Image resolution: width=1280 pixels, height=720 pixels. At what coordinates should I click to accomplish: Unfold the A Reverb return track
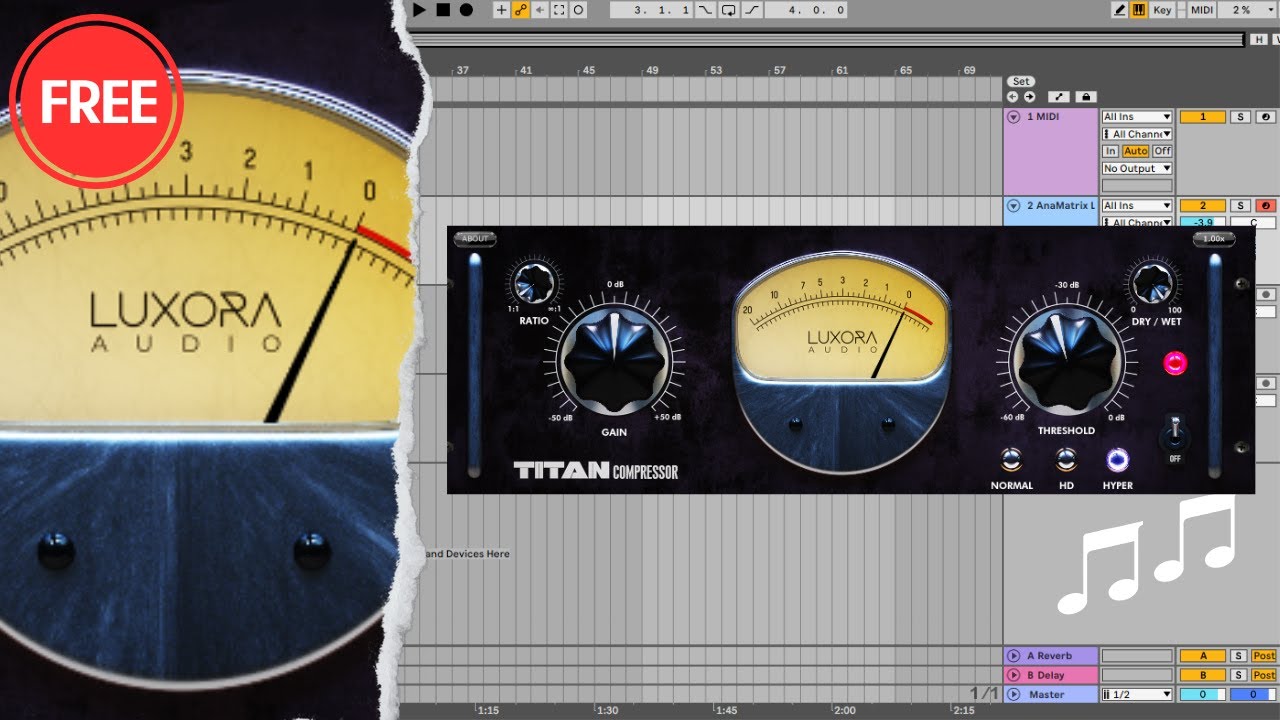pos(1013,656)
